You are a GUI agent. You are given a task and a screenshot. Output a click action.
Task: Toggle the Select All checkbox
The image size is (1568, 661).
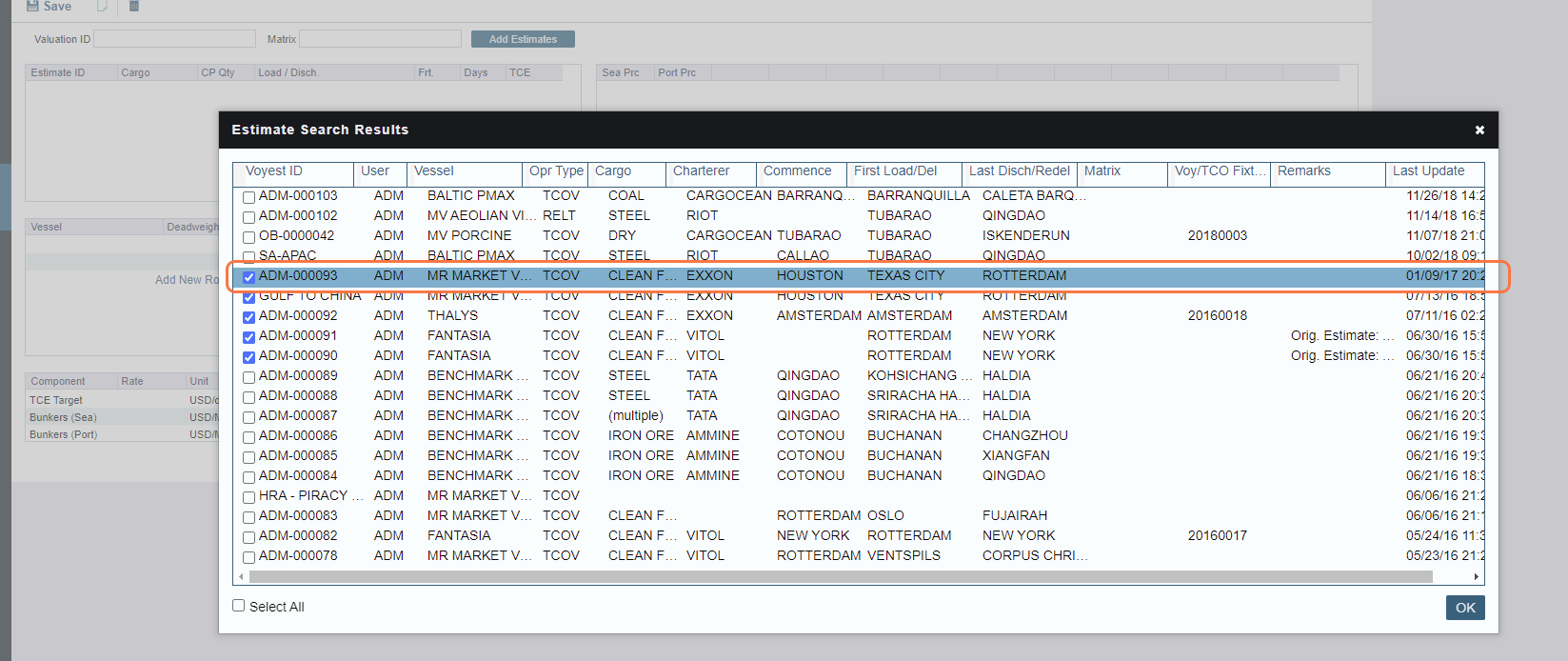[239, 606]
